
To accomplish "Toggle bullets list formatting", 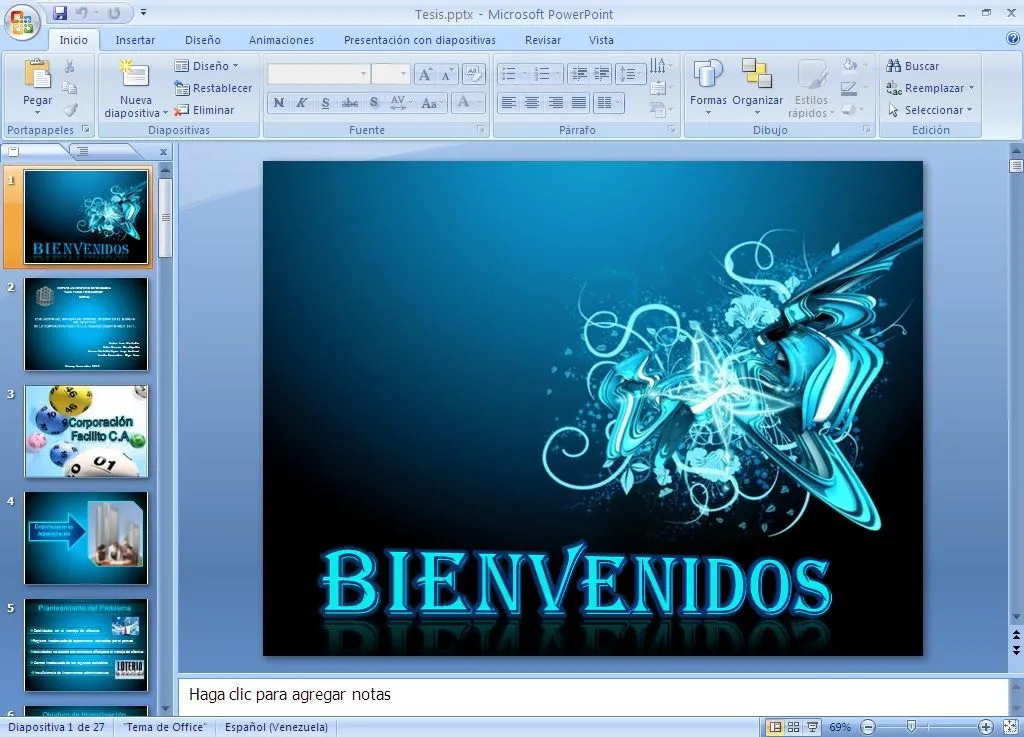I will (x=511, y=72).
